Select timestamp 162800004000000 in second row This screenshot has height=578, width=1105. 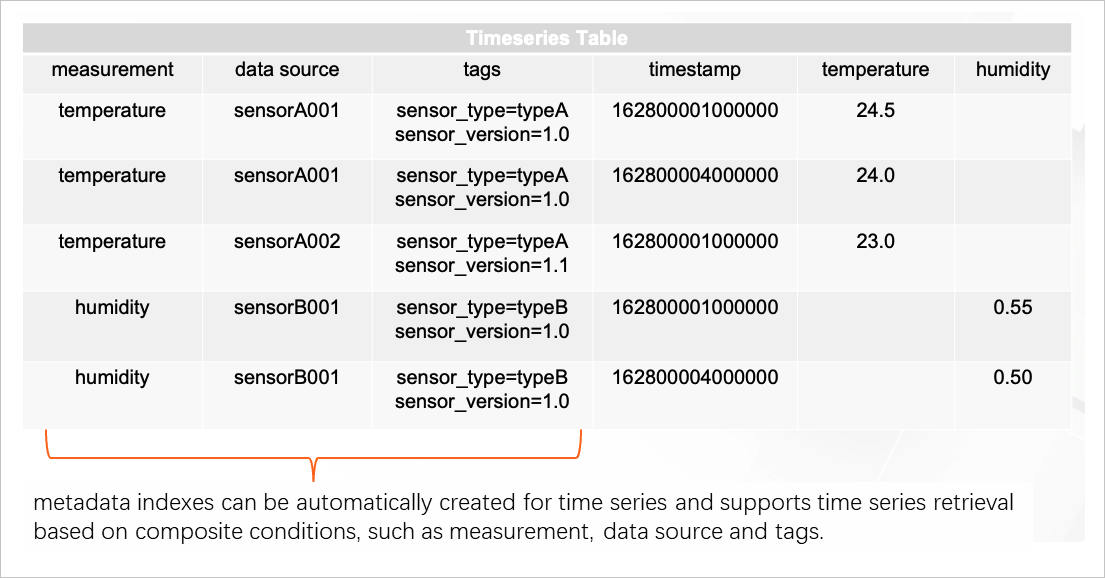695,175
